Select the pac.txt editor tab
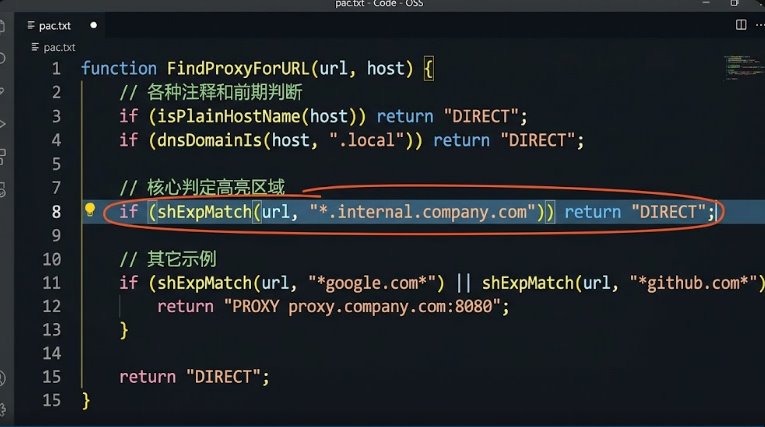765x427 pixels. (60, 25)
